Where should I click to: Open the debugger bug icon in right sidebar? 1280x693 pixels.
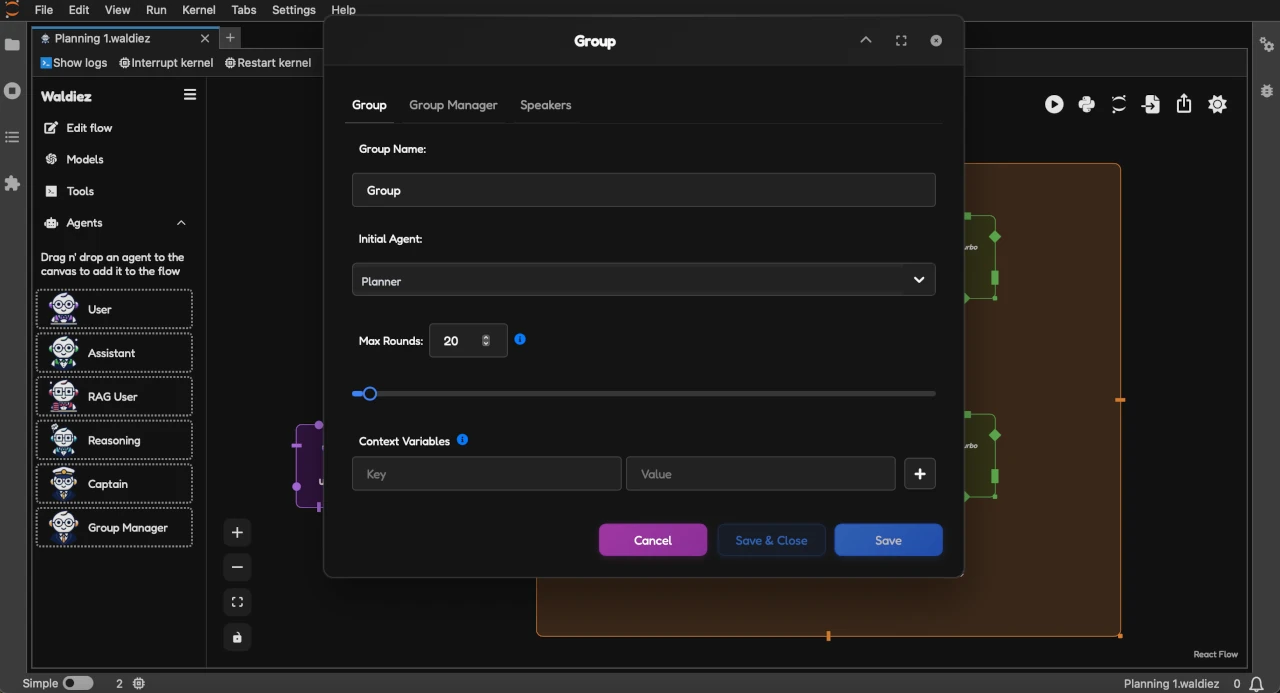tap(1267, 90)
